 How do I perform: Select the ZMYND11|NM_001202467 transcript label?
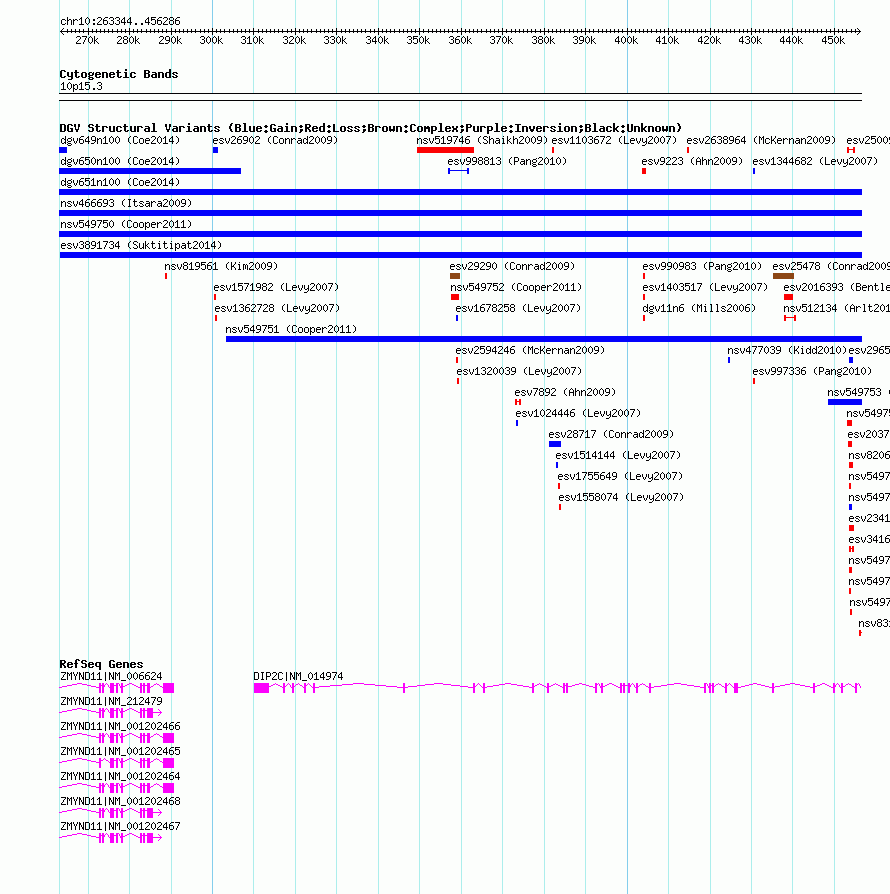tap(120, 827)
